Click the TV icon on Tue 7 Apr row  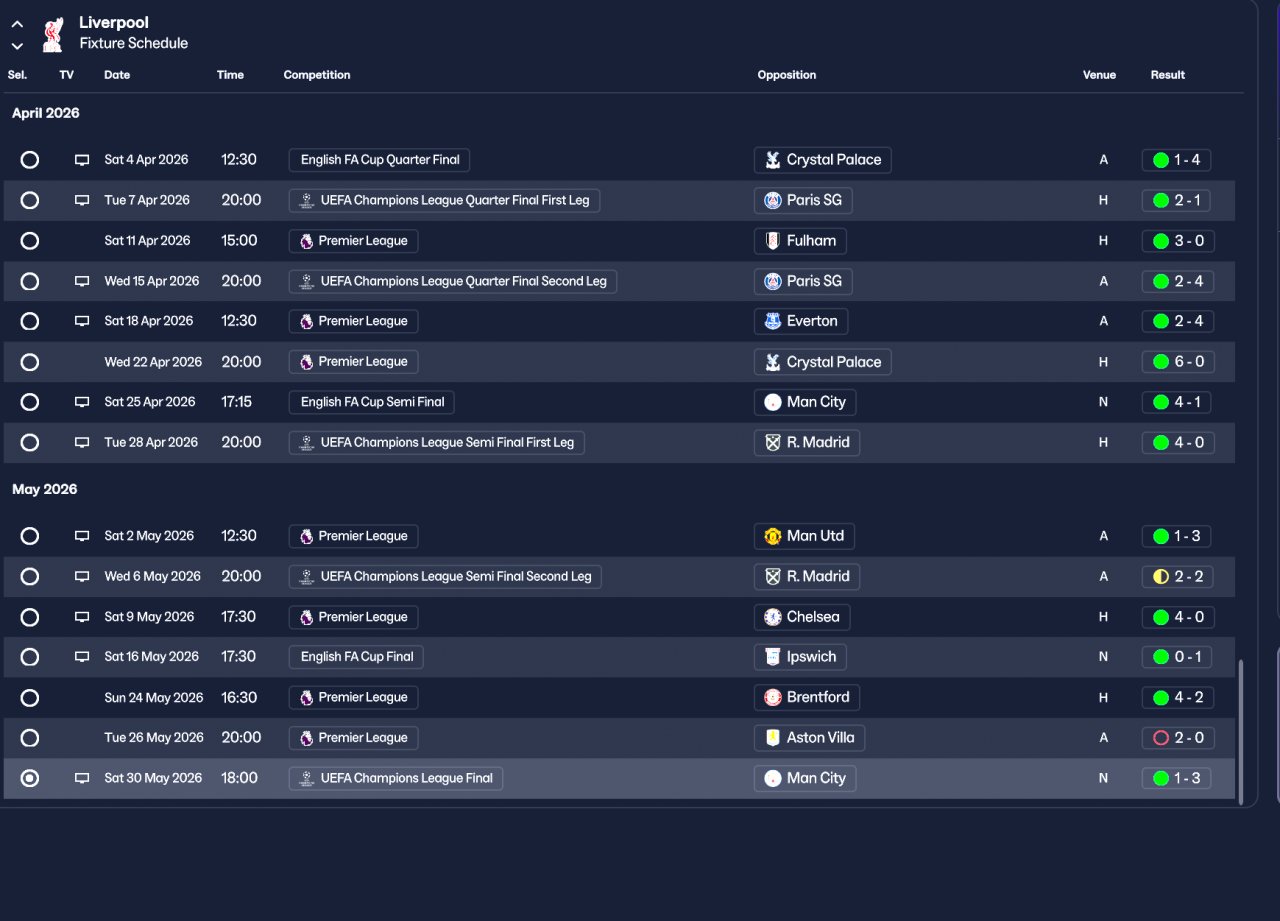click(x=82, y=200)
